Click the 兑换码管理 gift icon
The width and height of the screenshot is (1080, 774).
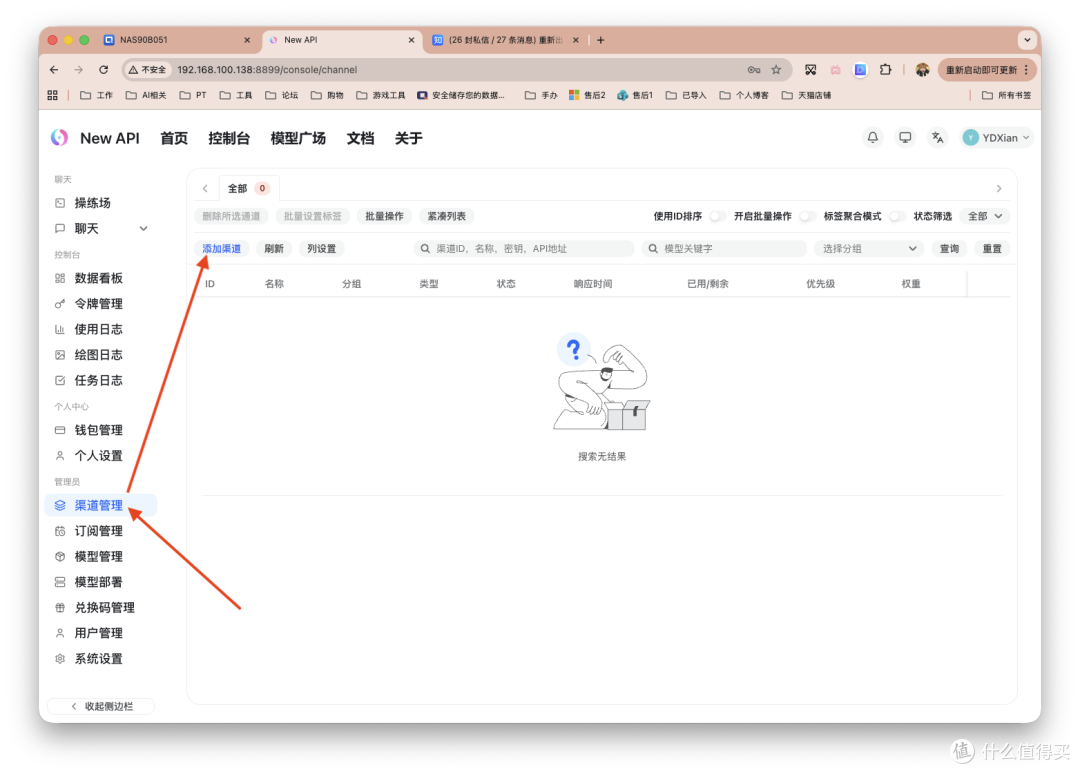point(60,607)
